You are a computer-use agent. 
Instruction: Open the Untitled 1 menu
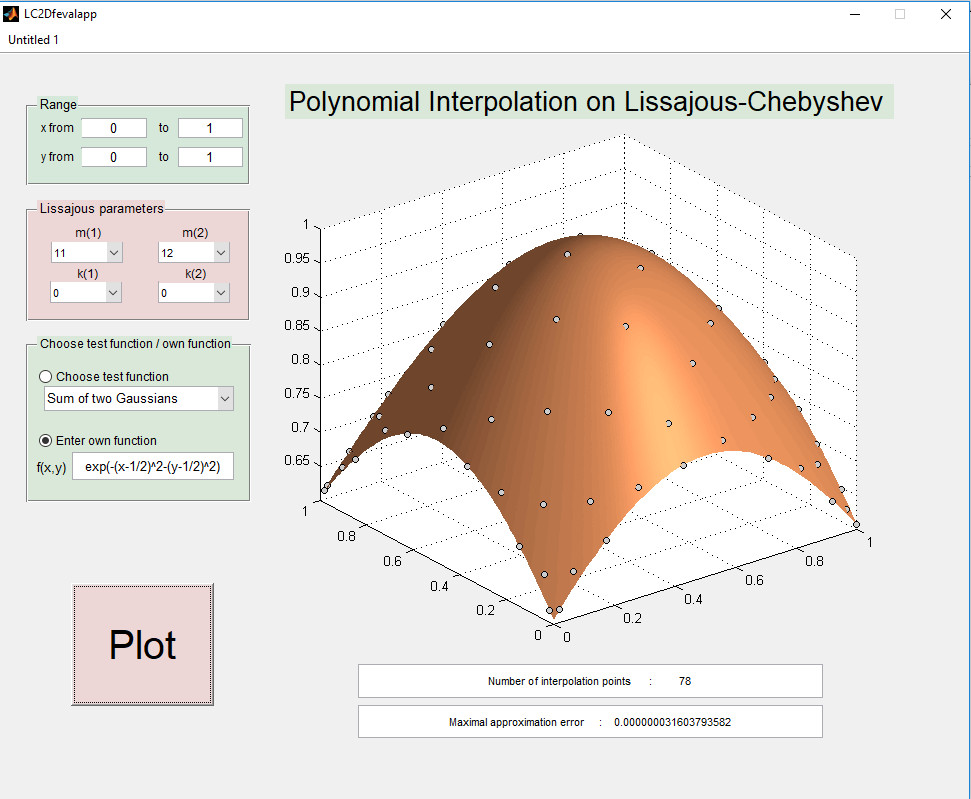pos(33,40)
